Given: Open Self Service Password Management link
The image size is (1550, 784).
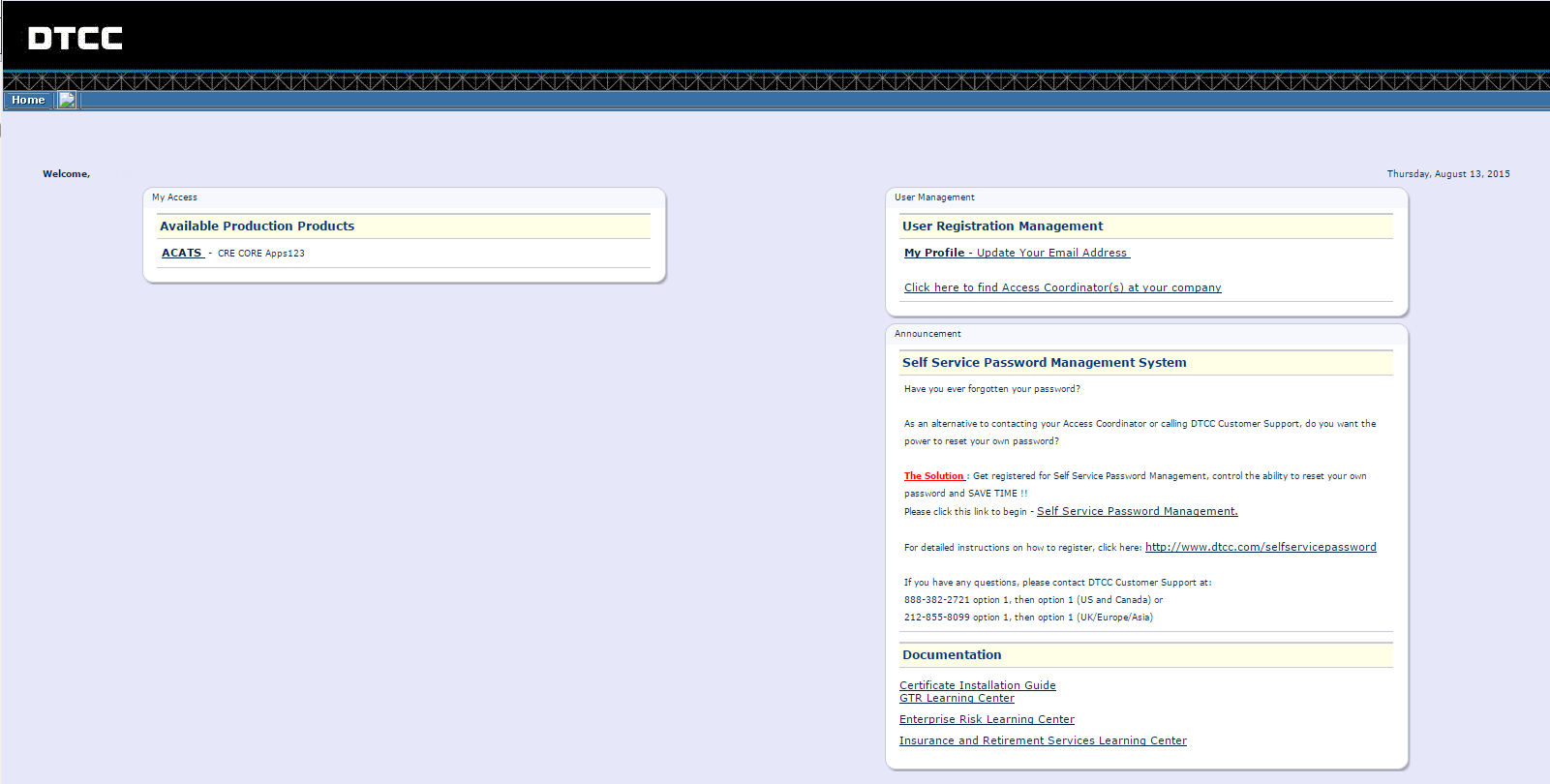Looking at the screenshot, I should 1137,511.
